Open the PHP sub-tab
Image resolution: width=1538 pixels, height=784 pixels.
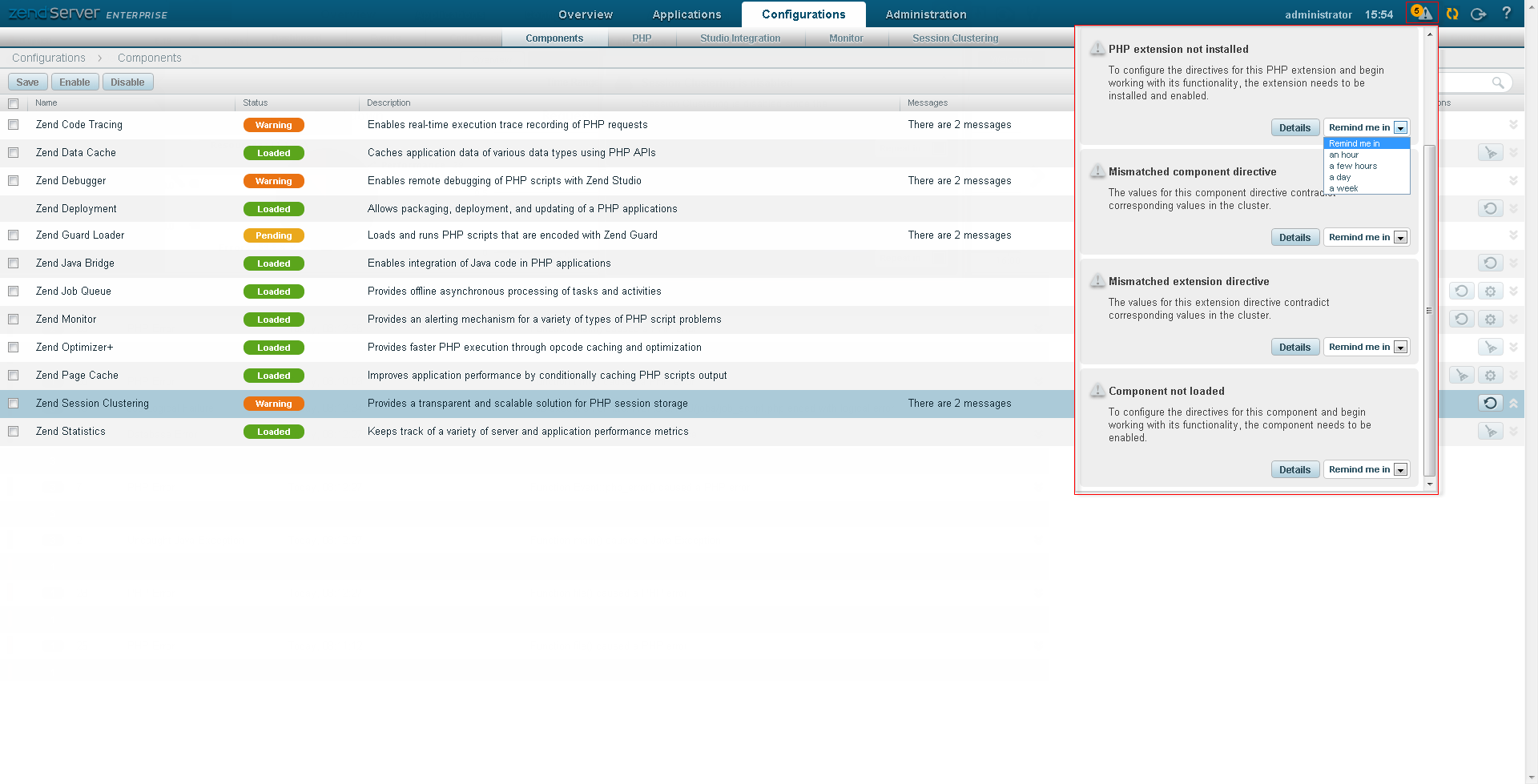tap(642, 38)
